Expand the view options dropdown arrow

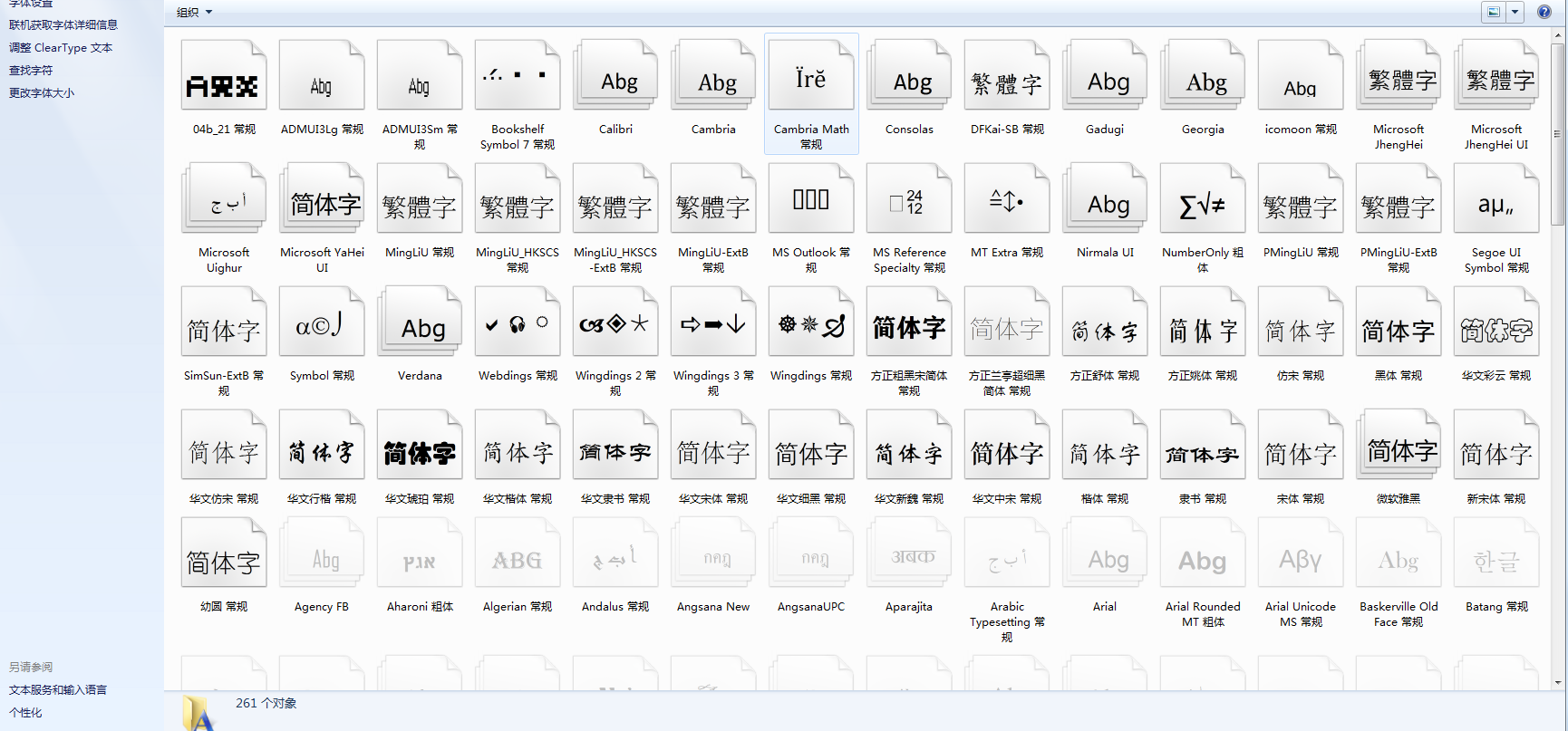click(x=1515, y=12)
